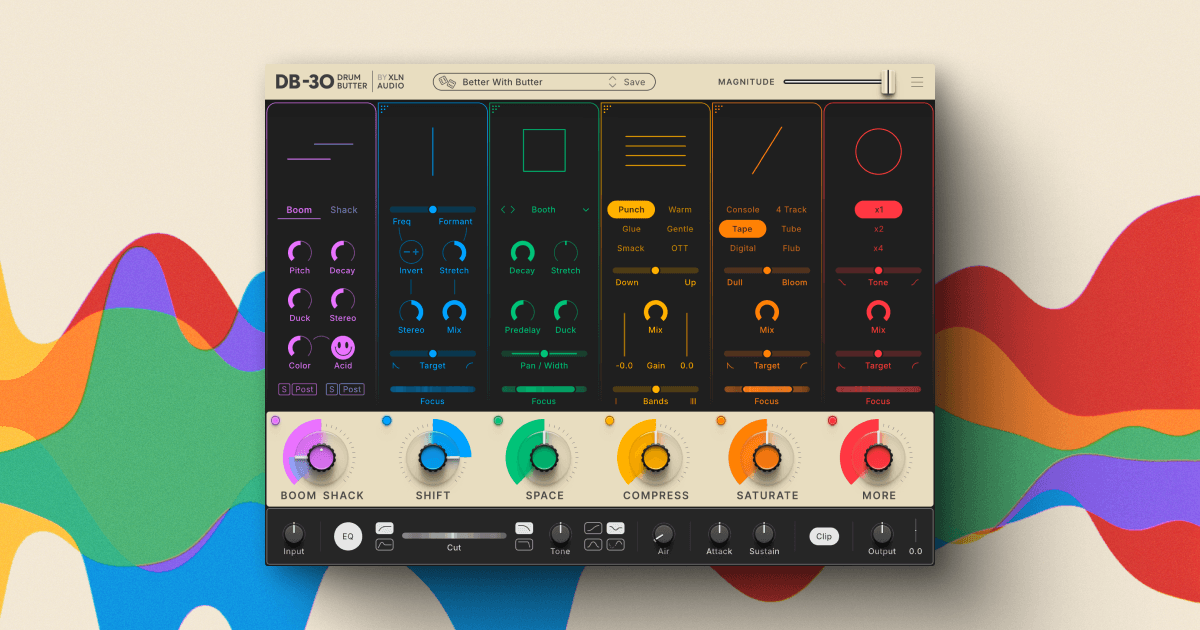Open the Booth space dropdown
The image size is (1200, 630).
click(543, 209)
